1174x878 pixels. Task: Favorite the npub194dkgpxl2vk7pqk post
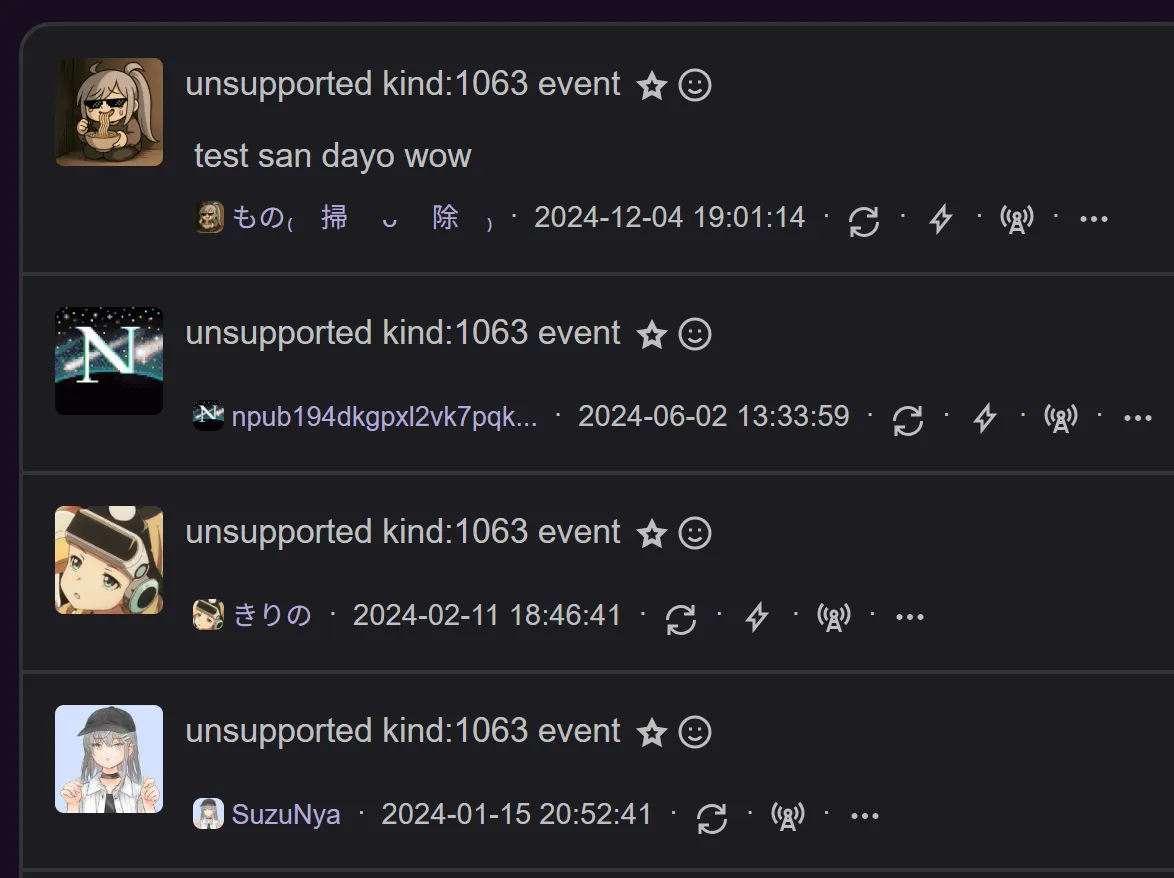pos(652,335)
